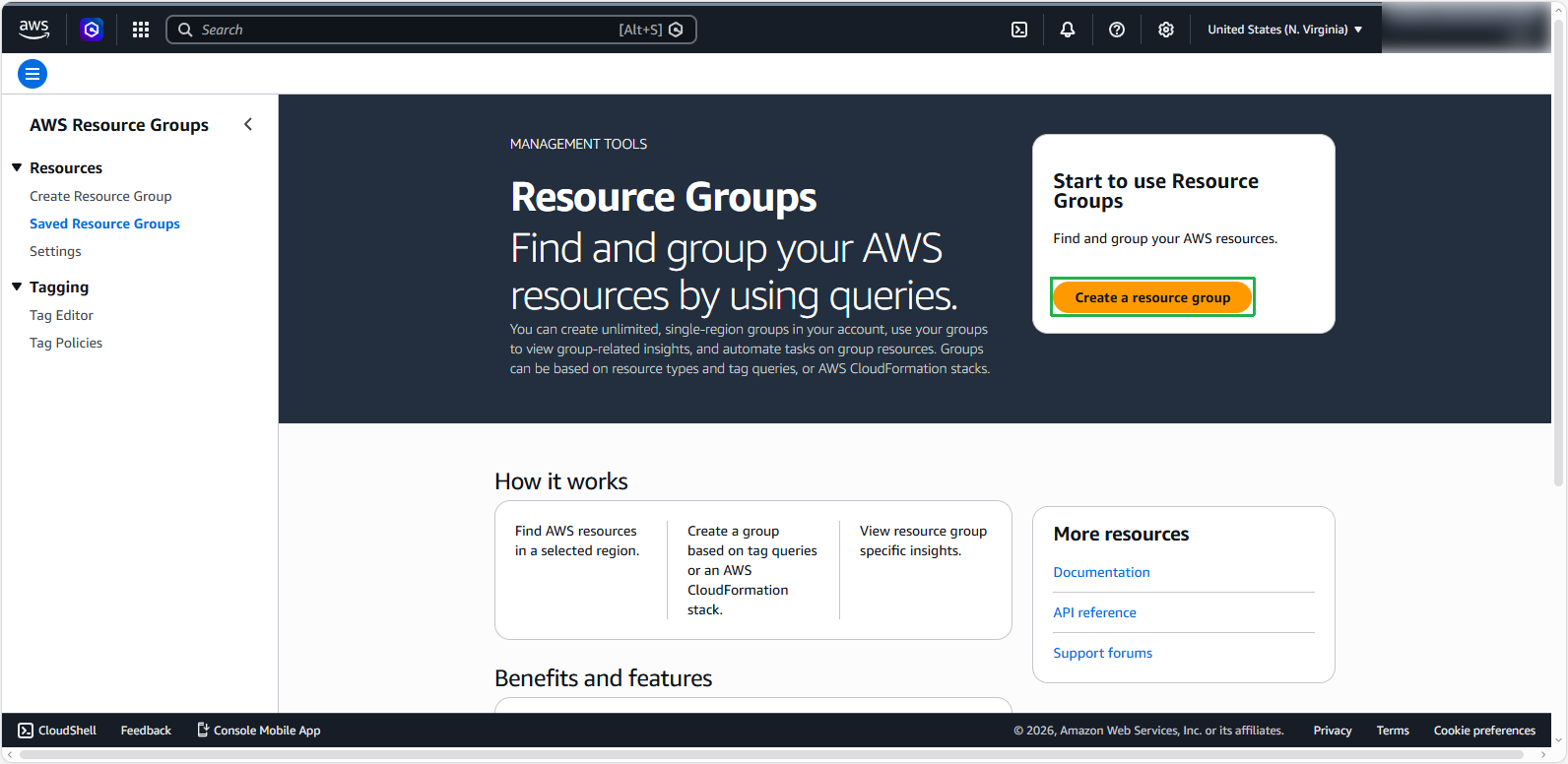Open Settings in the sidebar
This screenshot has height=764, width=1568.
[55, 251]
